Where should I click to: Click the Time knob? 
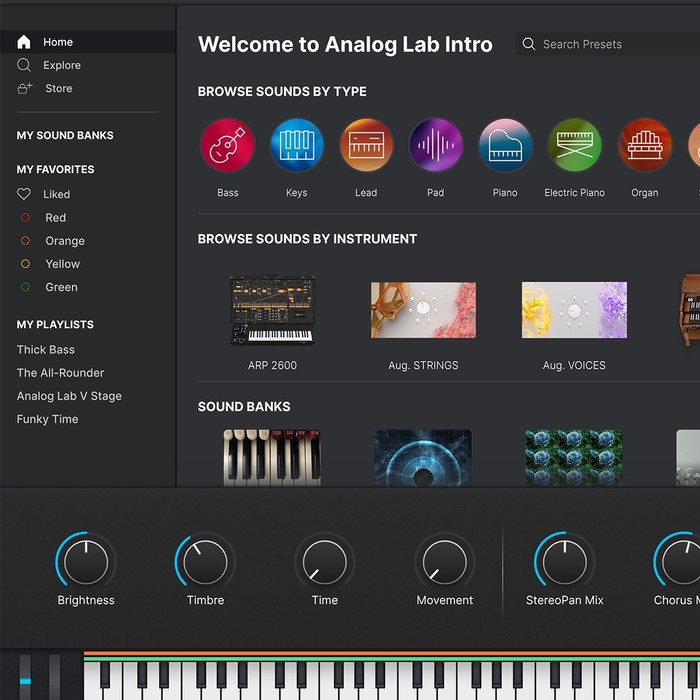point(325,562)
